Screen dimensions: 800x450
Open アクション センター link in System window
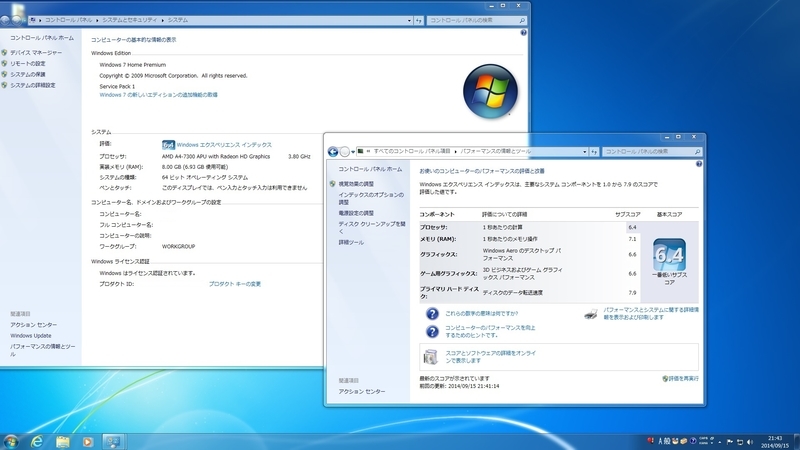click(x=34, y=325)
